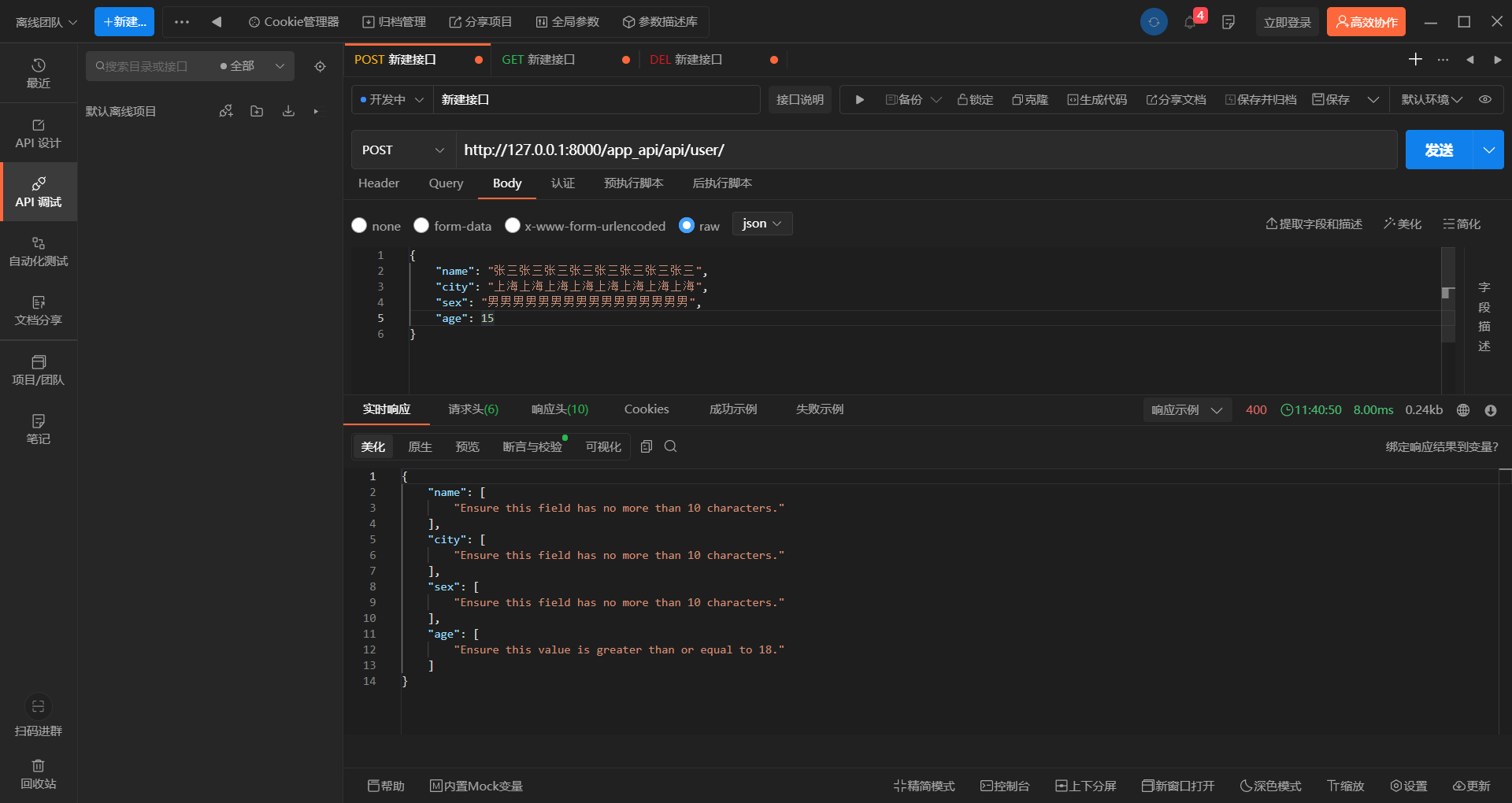1512x803 pixels.
Task: Click the +新建 button
Action: tap(124, 21)
